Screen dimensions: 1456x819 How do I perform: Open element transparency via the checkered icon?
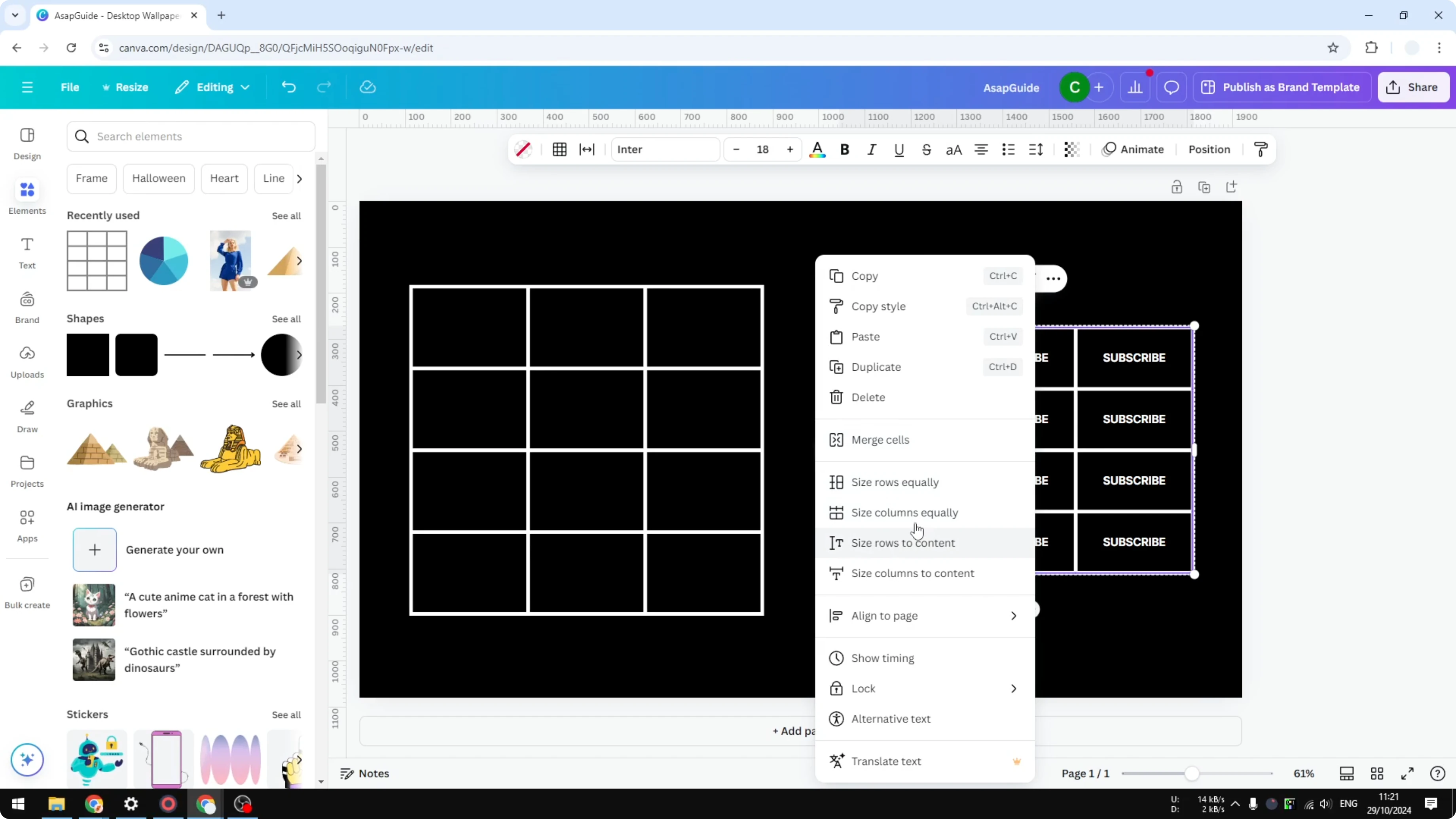pos(1072,149)
